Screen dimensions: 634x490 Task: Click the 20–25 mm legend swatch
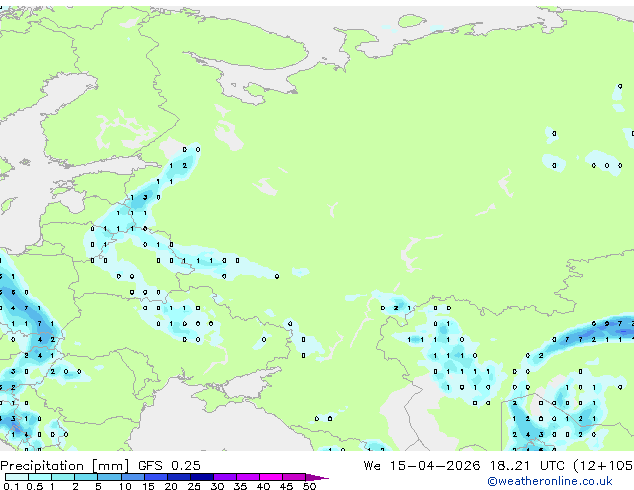coord(179,477)
